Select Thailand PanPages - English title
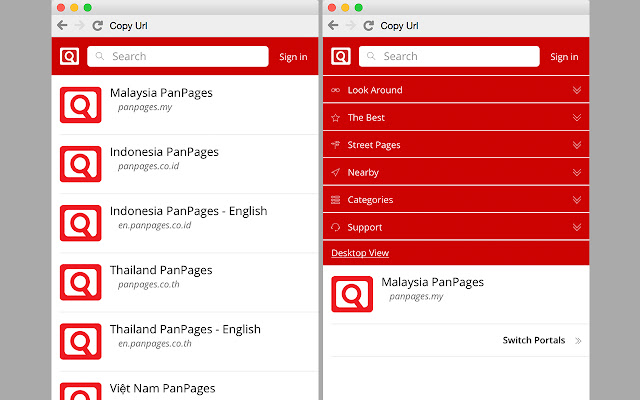This screenshot has height=400, width=640. click(185, 330)
